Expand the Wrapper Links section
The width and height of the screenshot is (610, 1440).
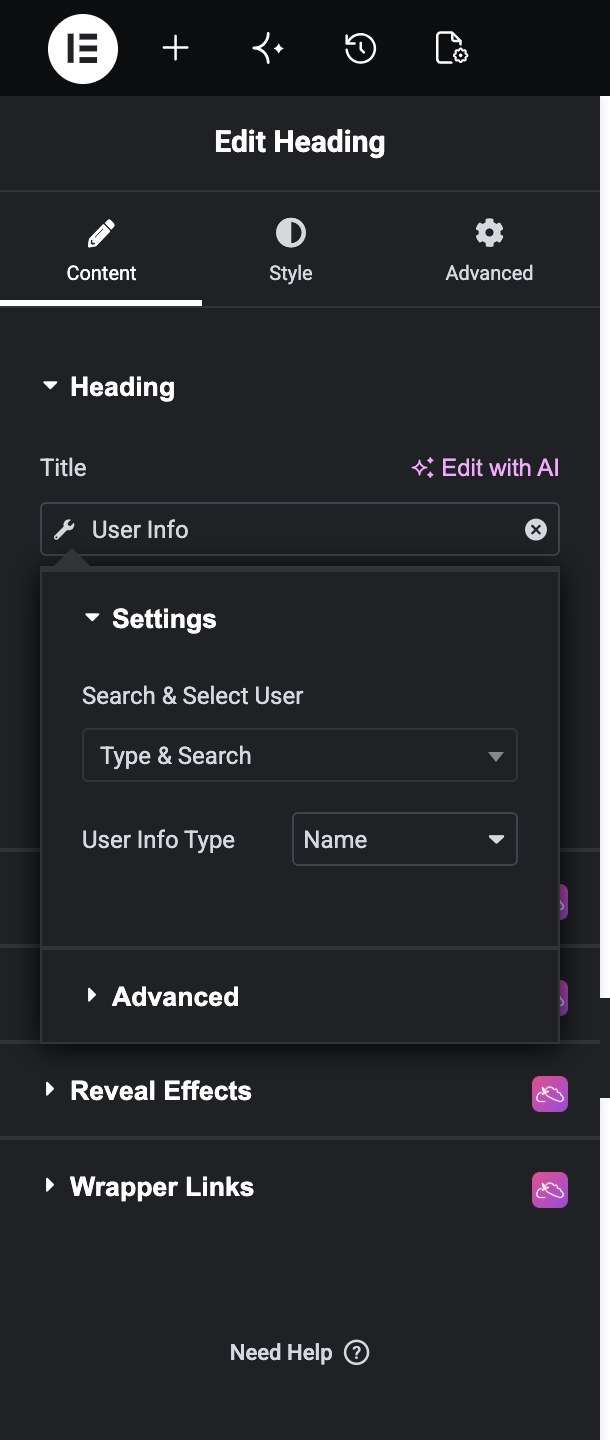click(149, 1187)
